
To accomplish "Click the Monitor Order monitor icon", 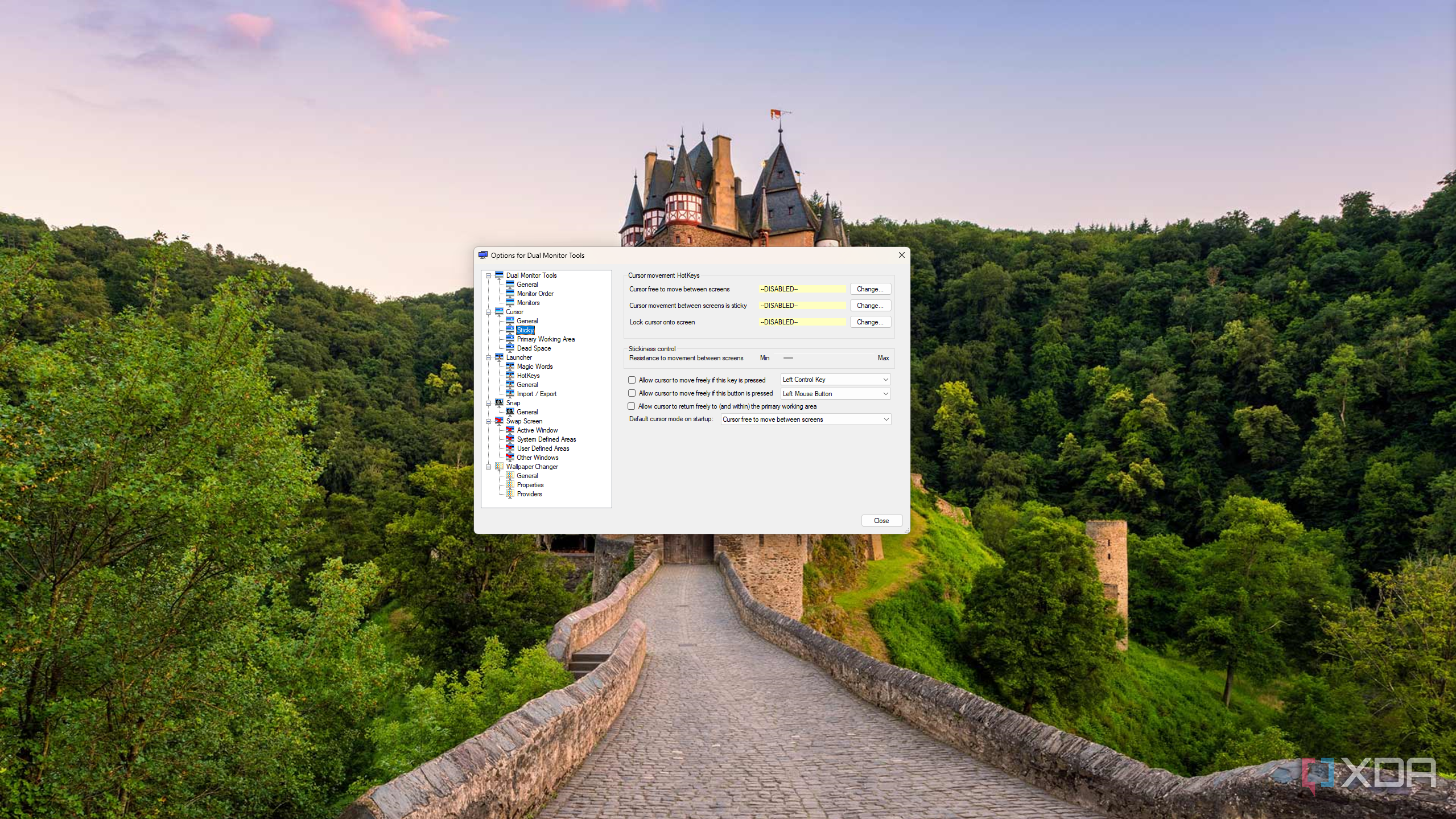I will point(510,294).
